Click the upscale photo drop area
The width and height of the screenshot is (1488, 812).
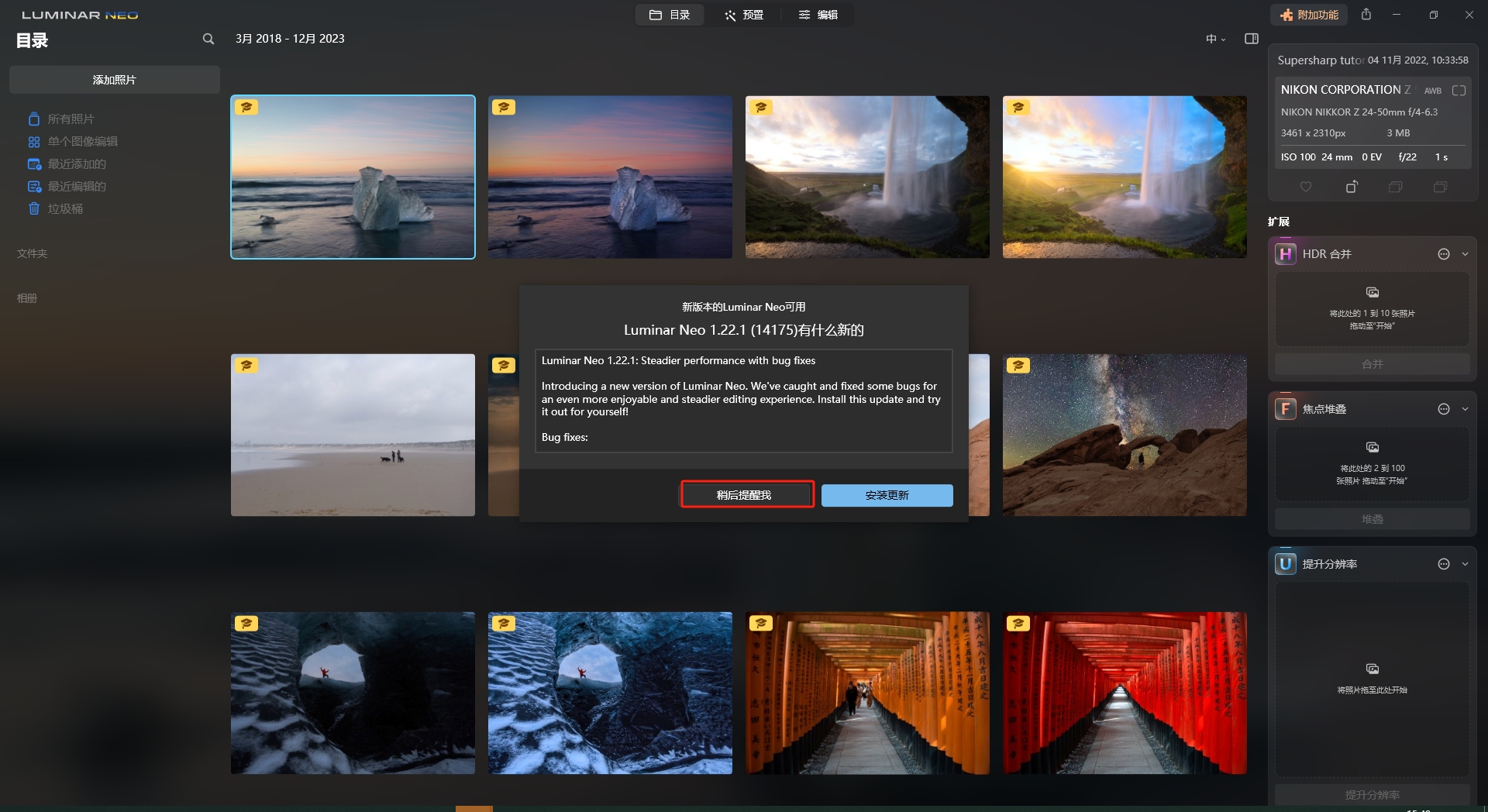coord(1373,680)
